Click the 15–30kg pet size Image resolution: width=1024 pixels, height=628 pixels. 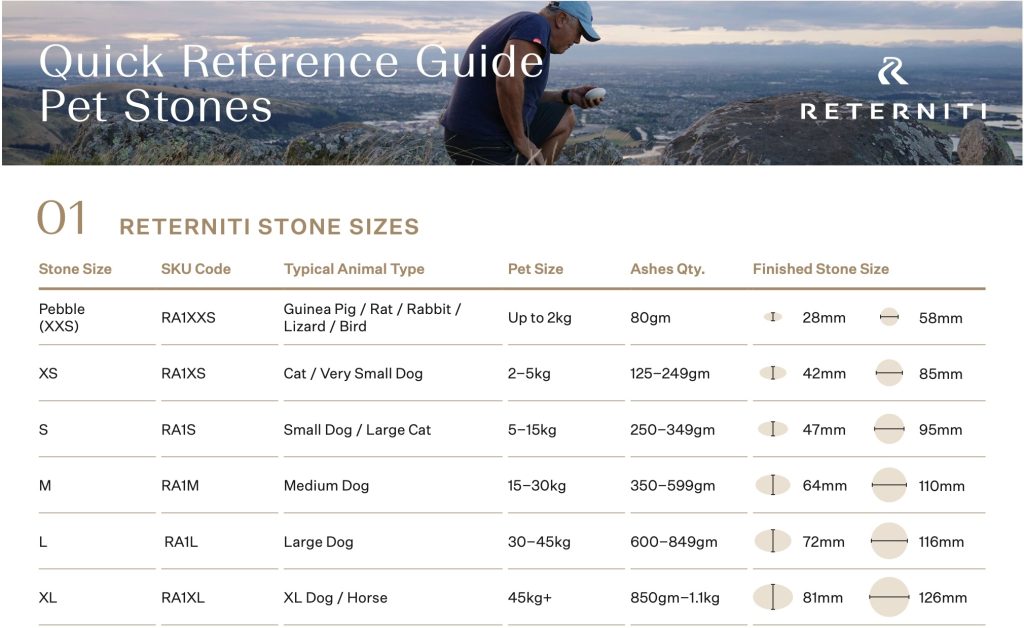(x=537, y=486)
